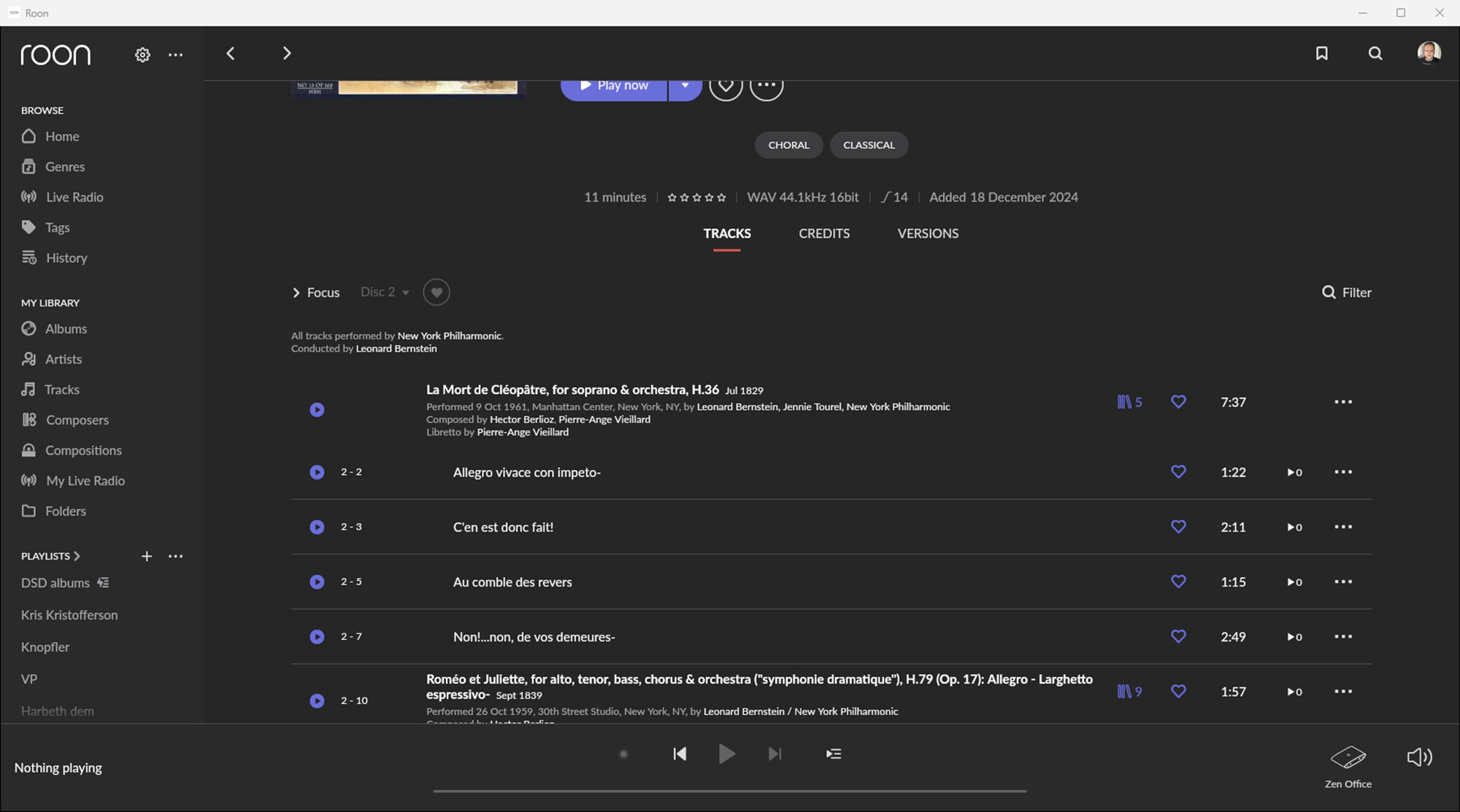Open Roon settings gear

pos(142,55)
